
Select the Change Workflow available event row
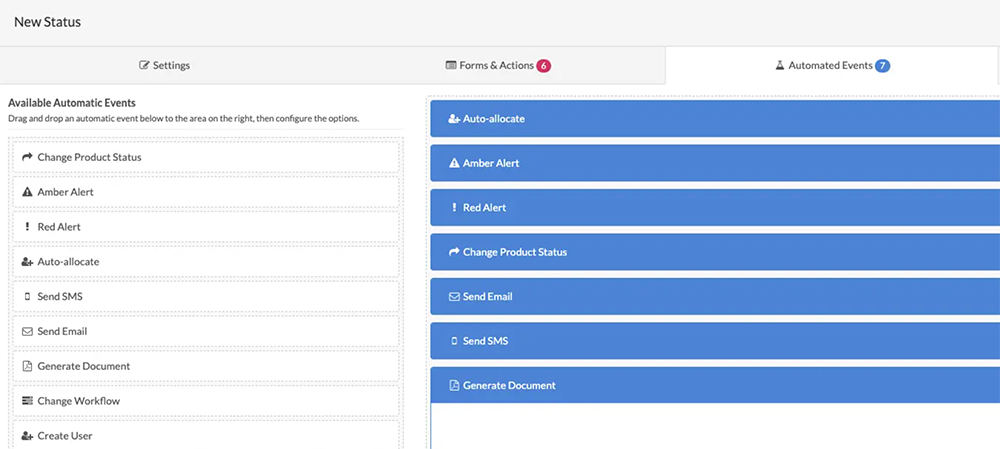(206, 401)
